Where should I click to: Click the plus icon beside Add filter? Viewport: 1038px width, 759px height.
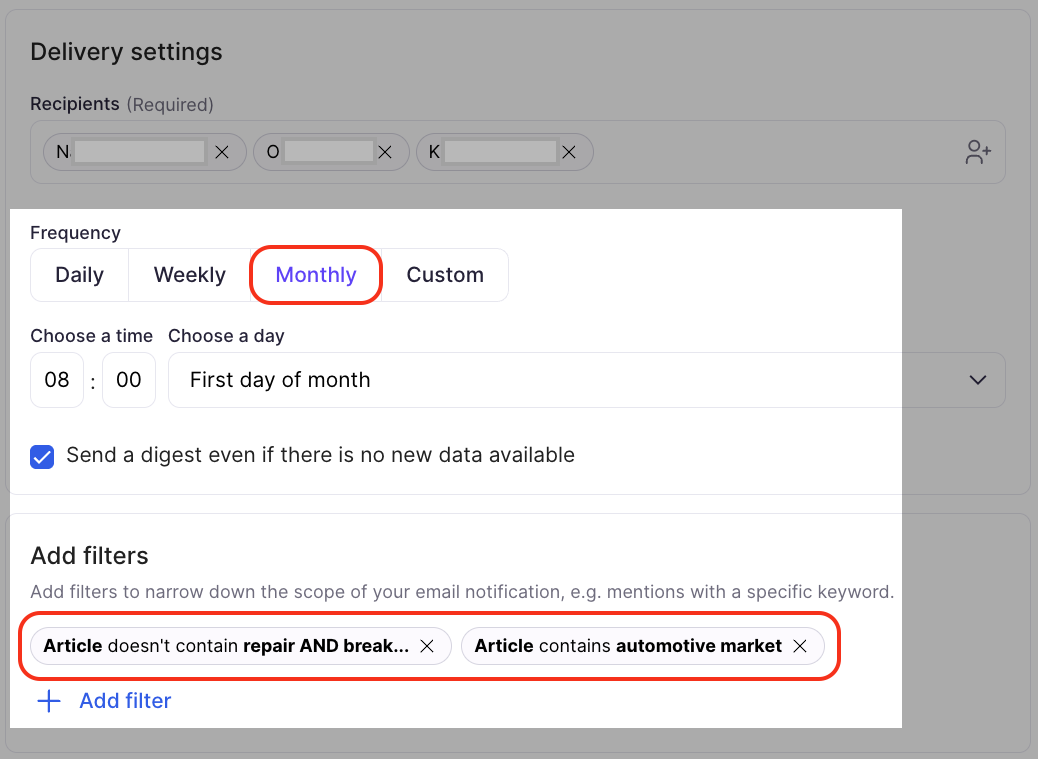click(x=48, y=701)
